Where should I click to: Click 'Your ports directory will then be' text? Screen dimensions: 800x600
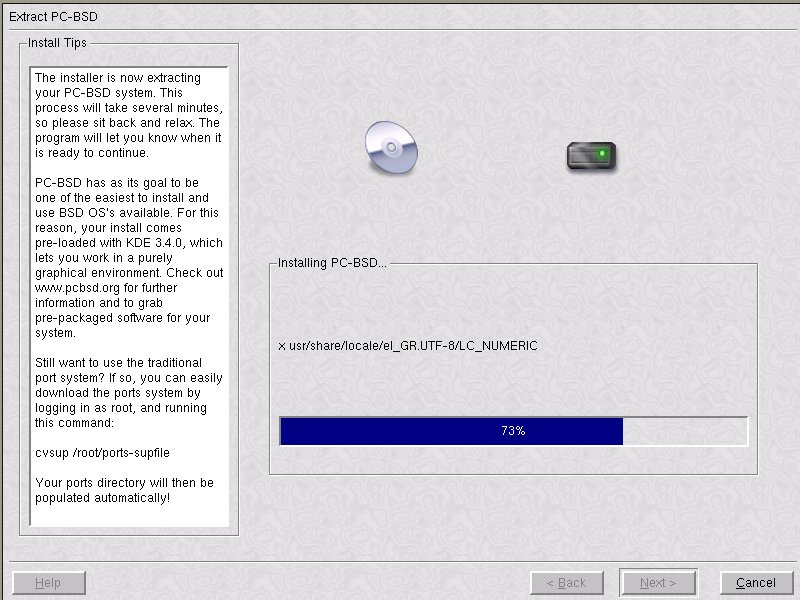[124, 483]
